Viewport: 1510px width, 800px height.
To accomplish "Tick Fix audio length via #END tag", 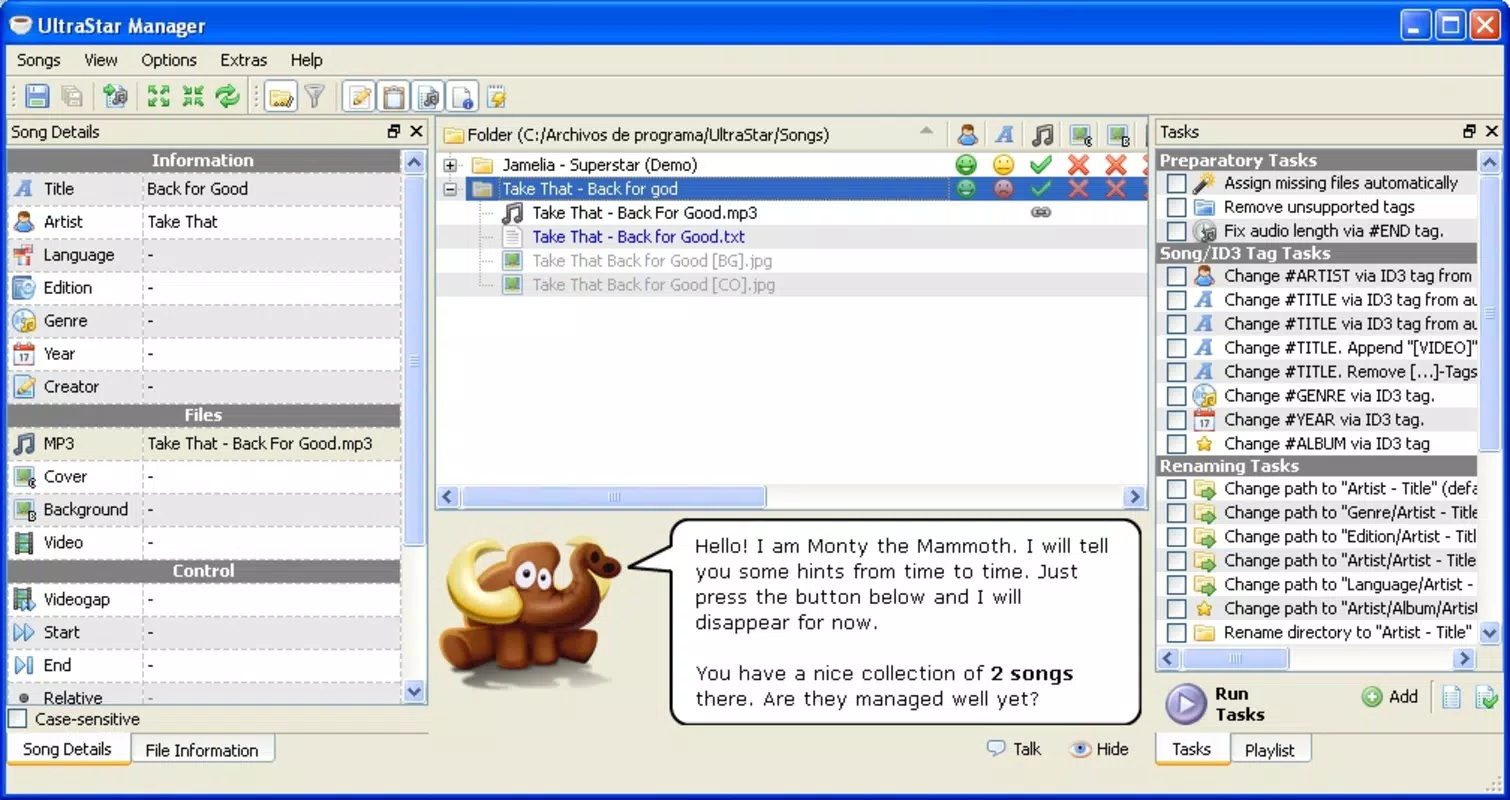I will [1177, 231].
